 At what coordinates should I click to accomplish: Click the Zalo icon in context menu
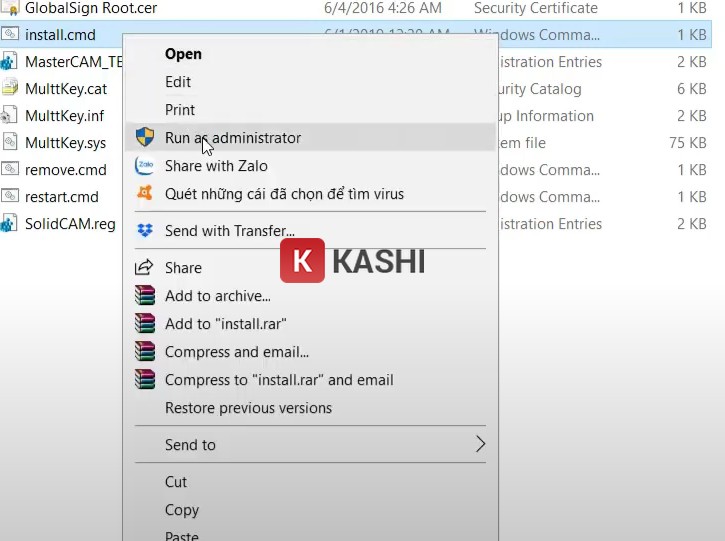(x=144, y=166)
